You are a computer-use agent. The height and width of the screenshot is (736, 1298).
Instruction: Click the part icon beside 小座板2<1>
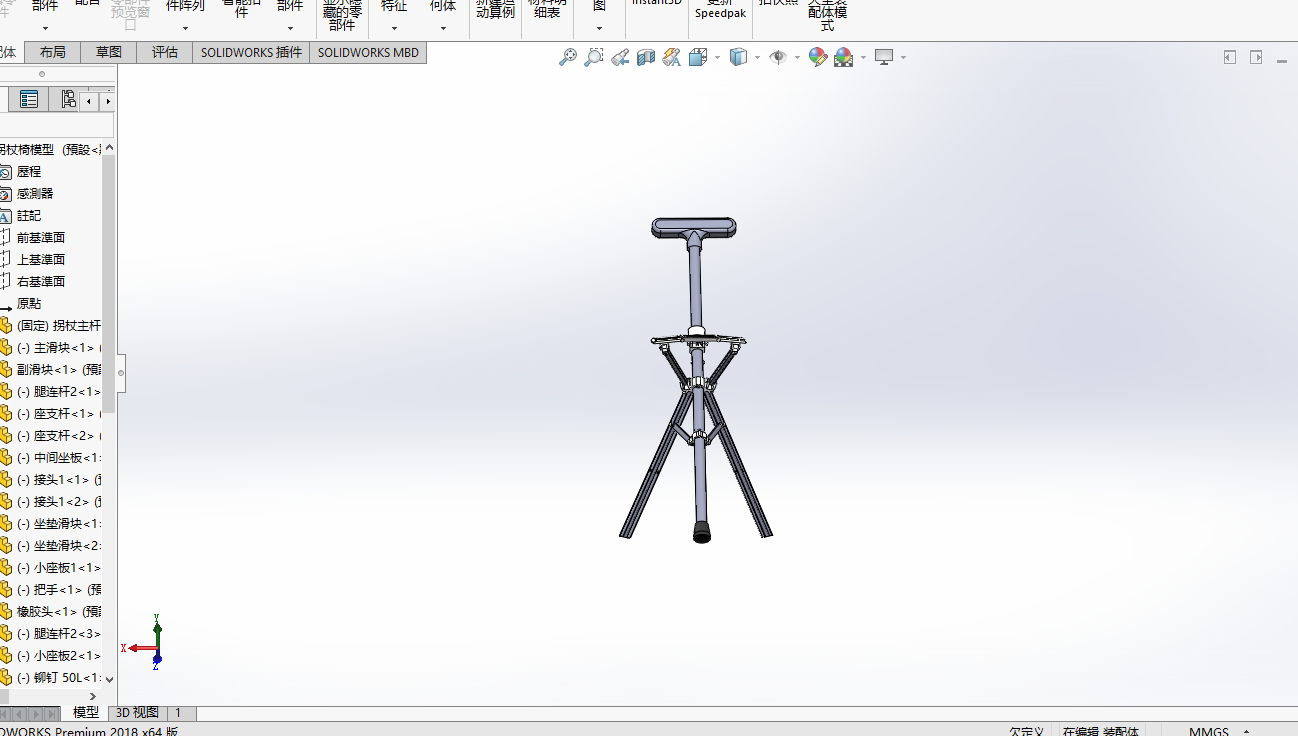[x=6, y=656]
